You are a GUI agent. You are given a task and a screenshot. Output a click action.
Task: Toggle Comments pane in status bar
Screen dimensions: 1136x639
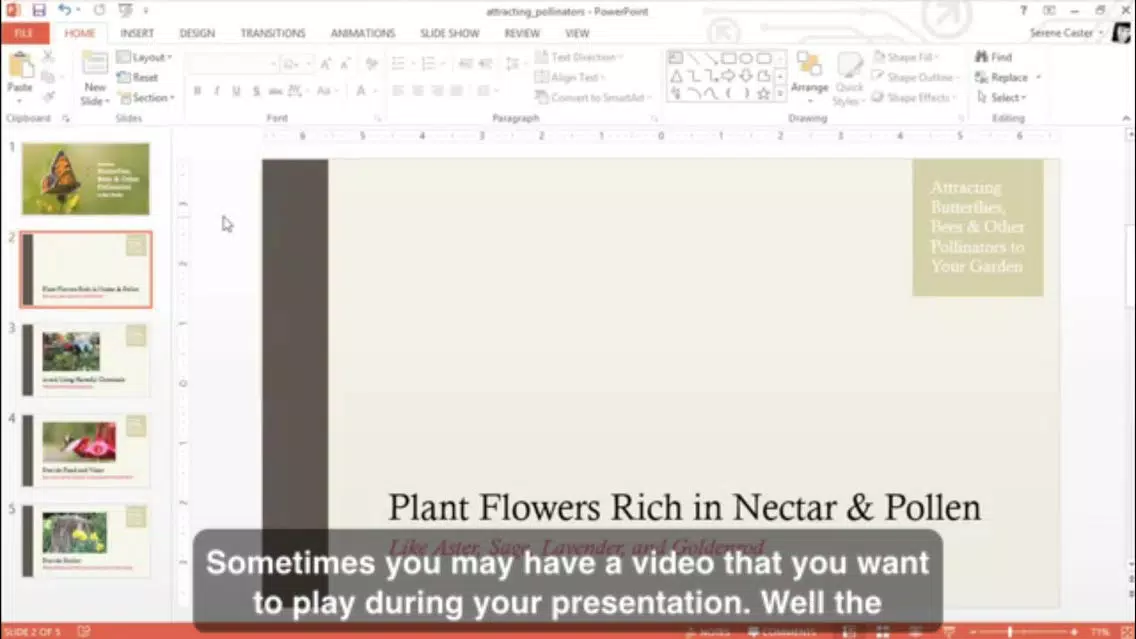click(781, 632)
